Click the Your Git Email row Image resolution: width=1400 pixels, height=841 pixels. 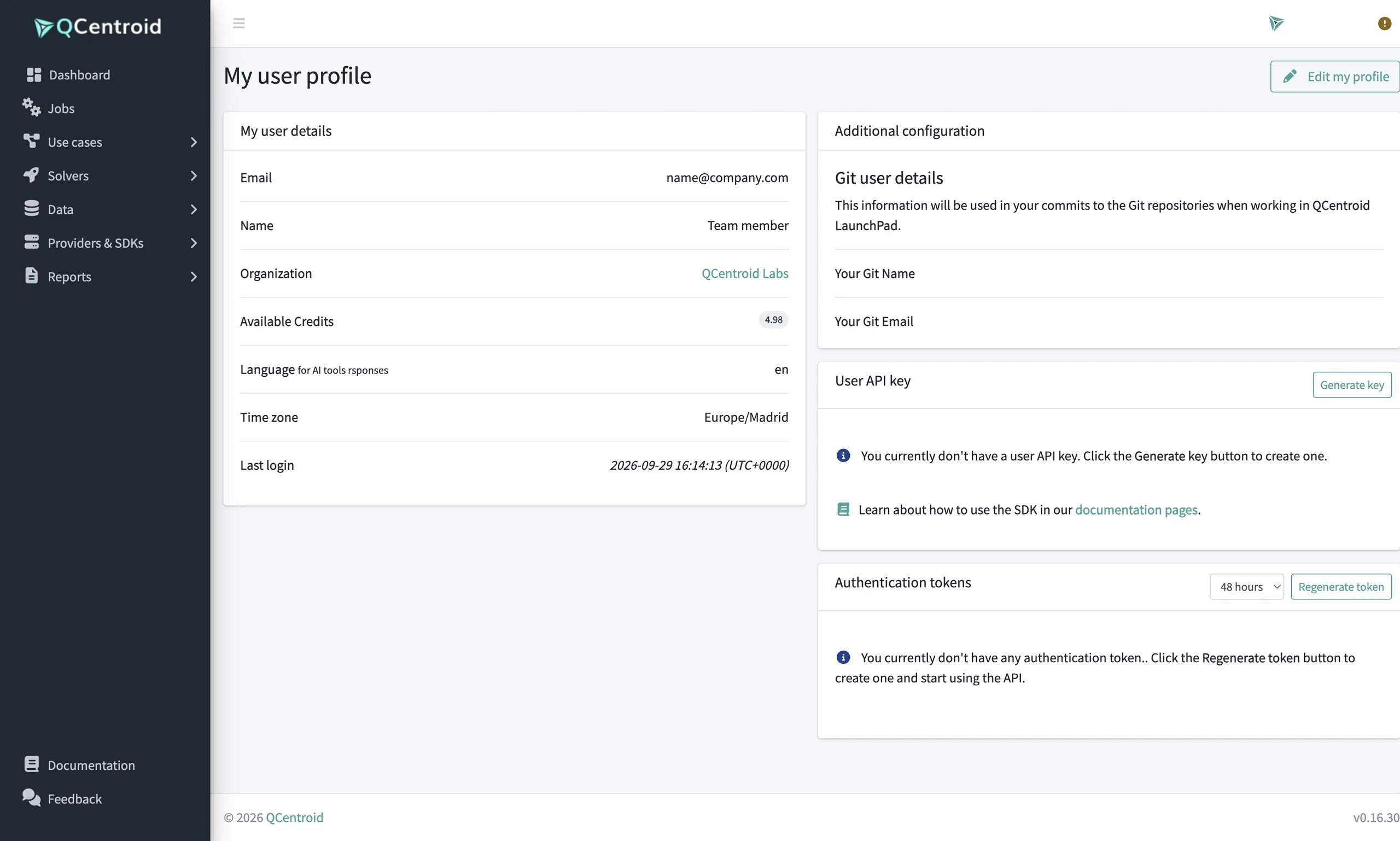point(1109,322)
